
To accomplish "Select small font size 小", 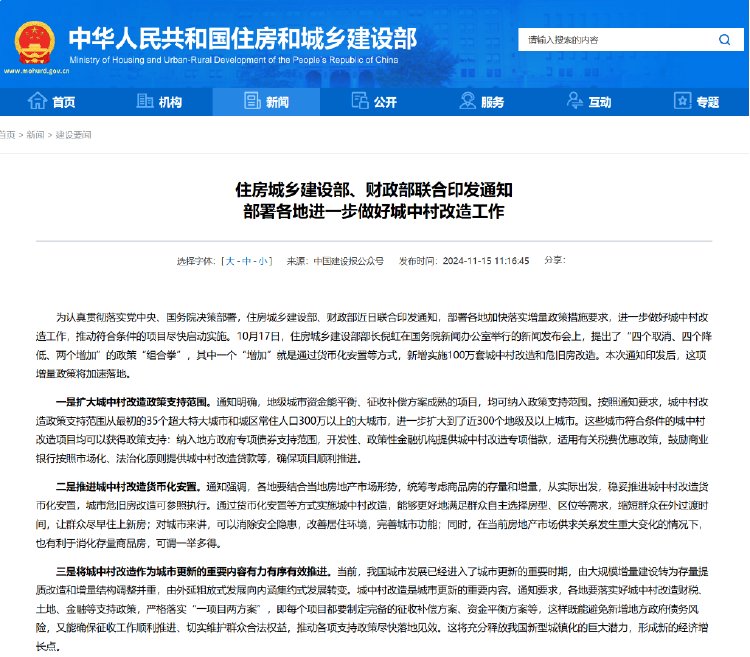I will pos(263,261).
